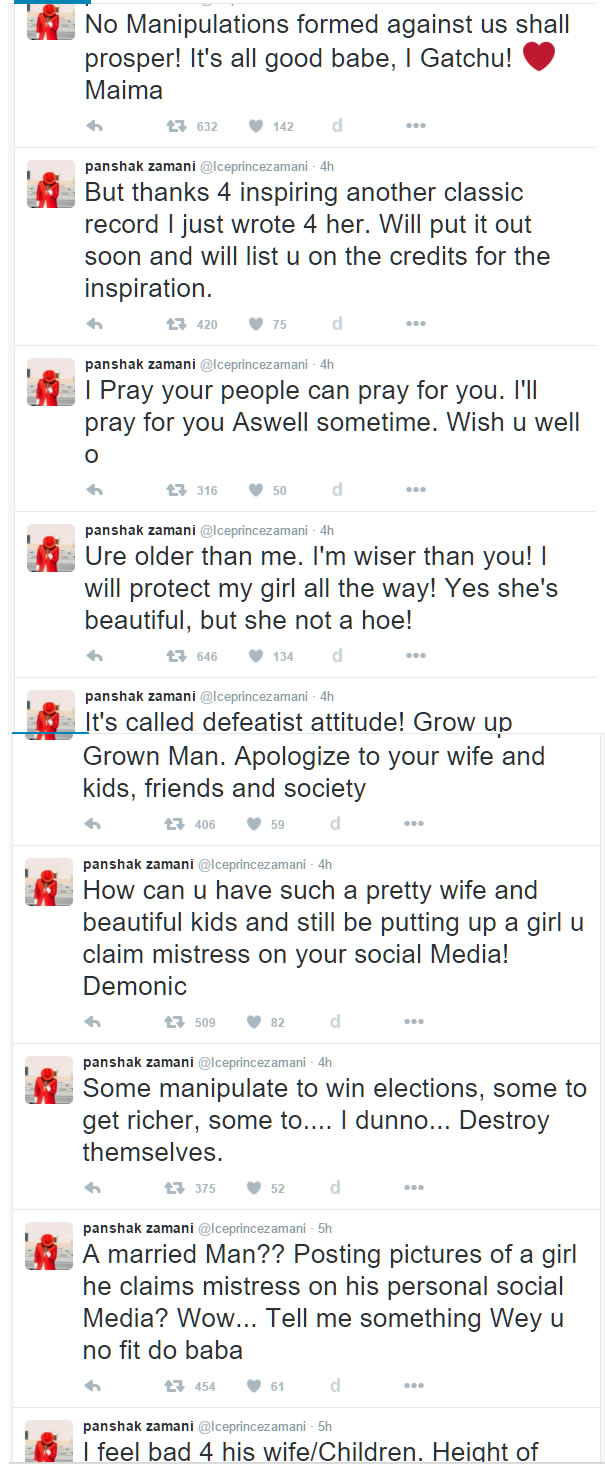The width and height of the screenshot is (605, 1467).
Task: Retweet the tweet with 632 retweets
Action: (x=175, y=126)
